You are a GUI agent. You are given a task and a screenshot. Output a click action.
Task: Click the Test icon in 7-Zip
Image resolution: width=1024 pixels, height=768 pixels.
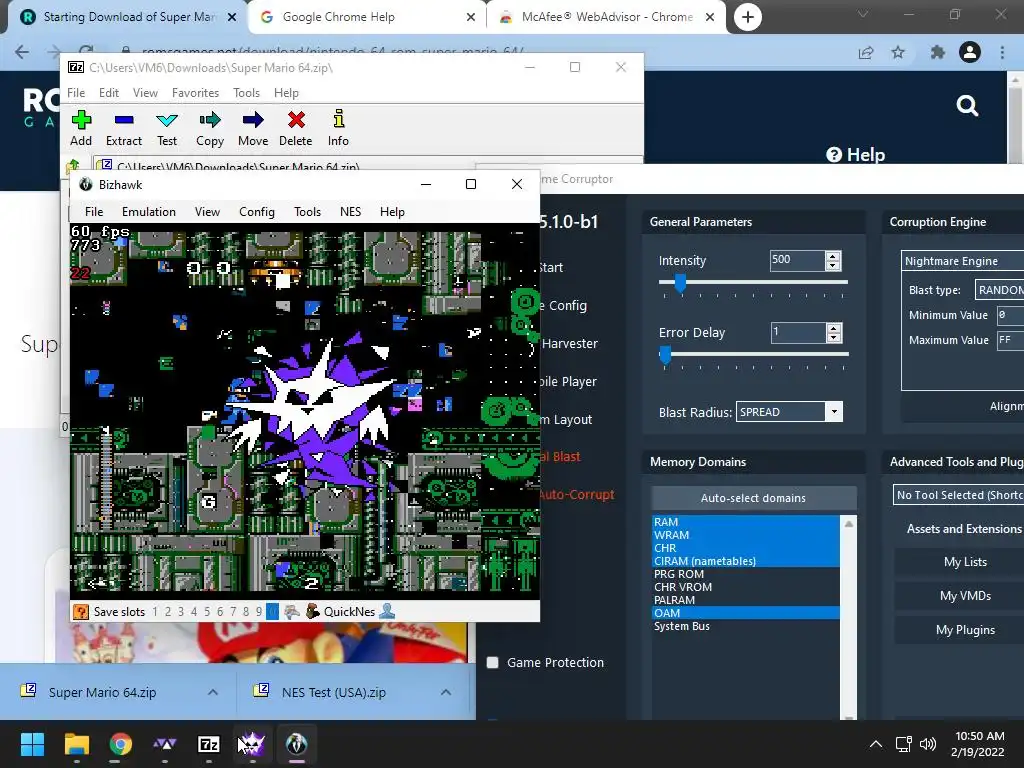pyautogui.click(x=167, y=120)
